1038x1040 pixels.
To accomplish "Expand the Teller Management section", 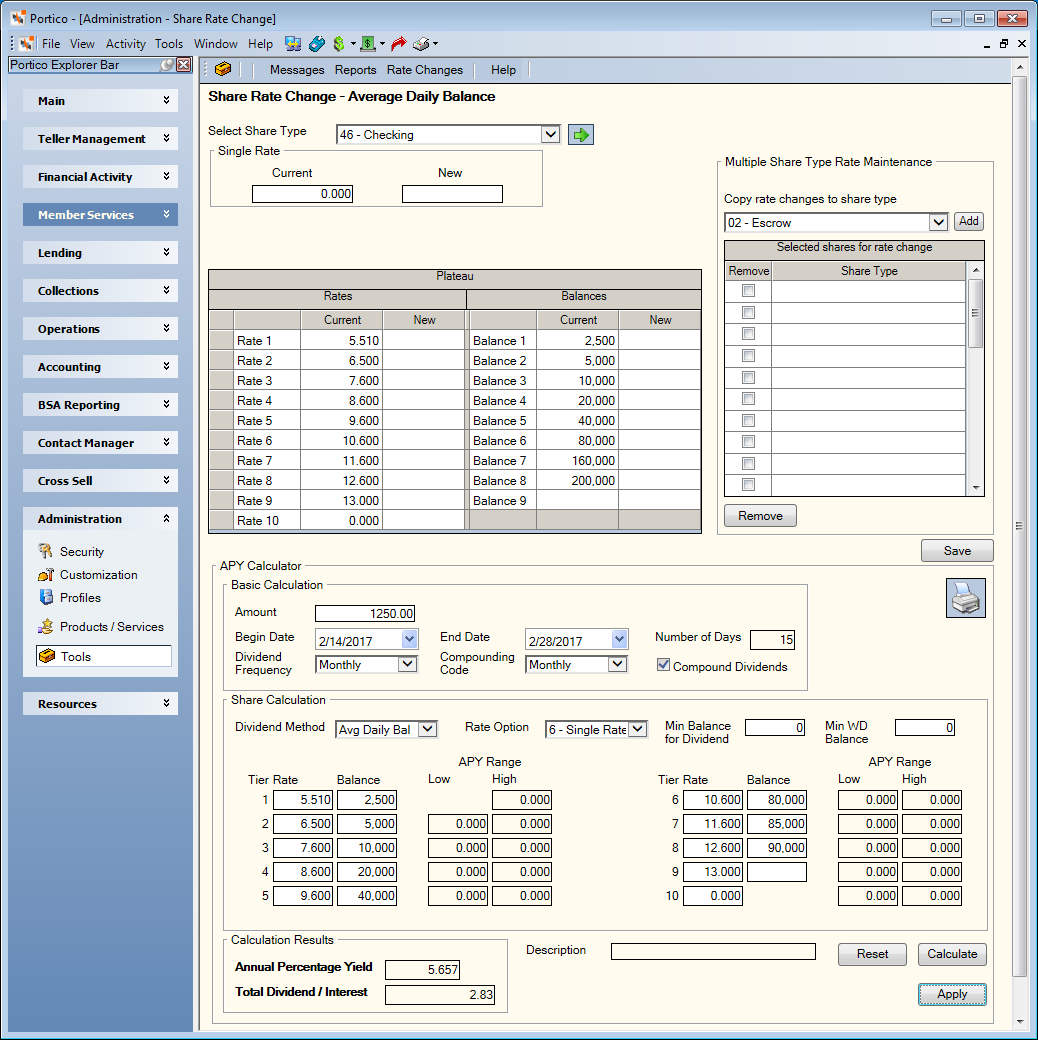I will pos(100,139).
